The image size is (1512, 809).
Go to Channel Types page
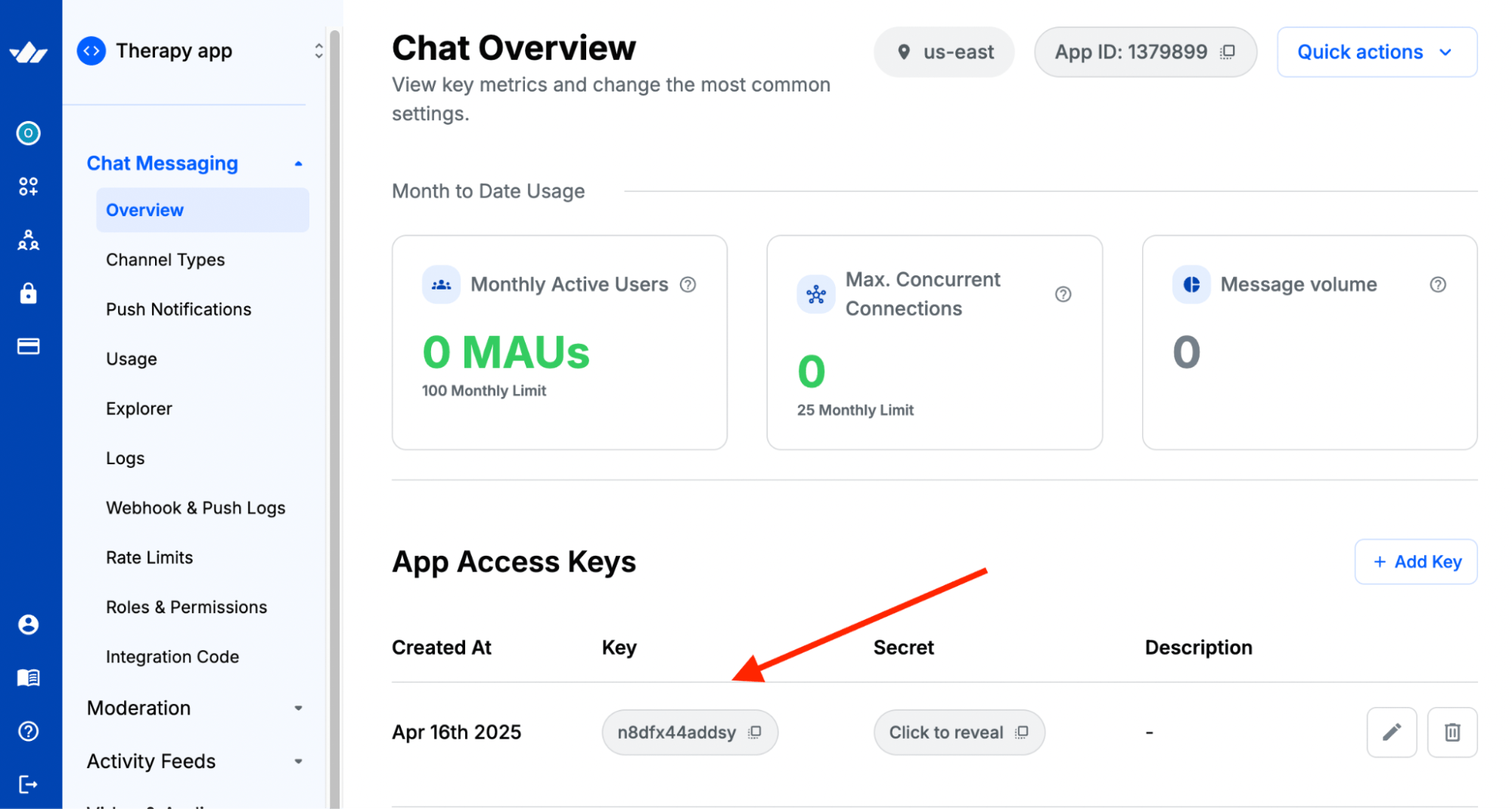(166, 259)
